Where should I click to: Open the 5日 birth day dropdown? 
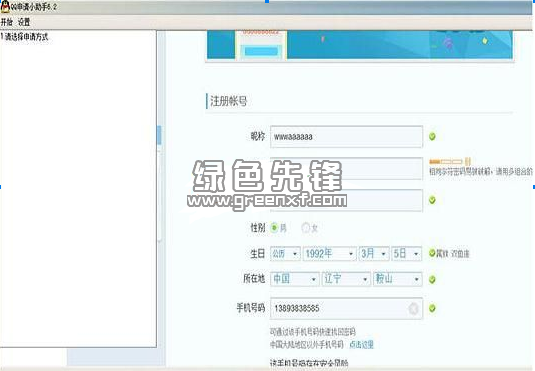coord(406,254)
